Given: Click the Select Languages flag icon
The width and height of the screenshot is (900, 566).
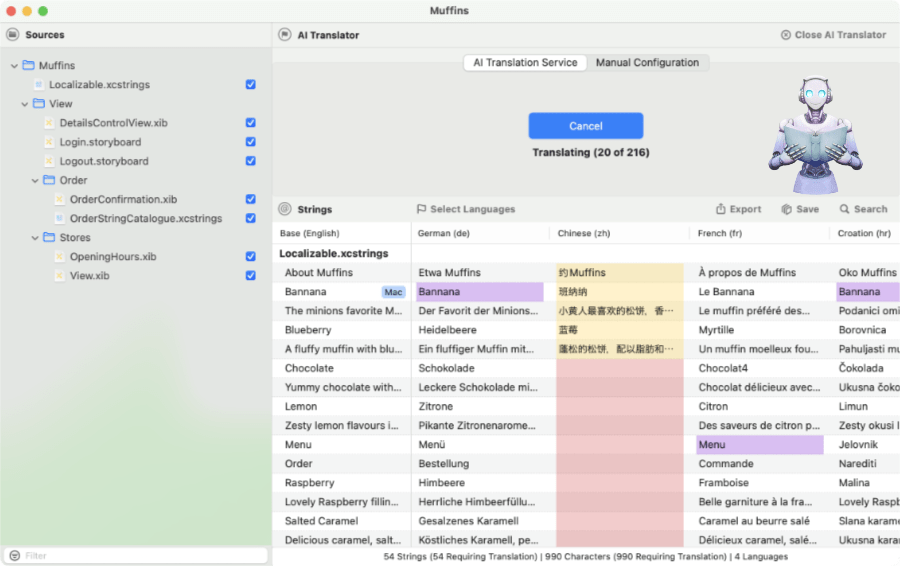Looking at the screenshot, I should coord(421,210).
